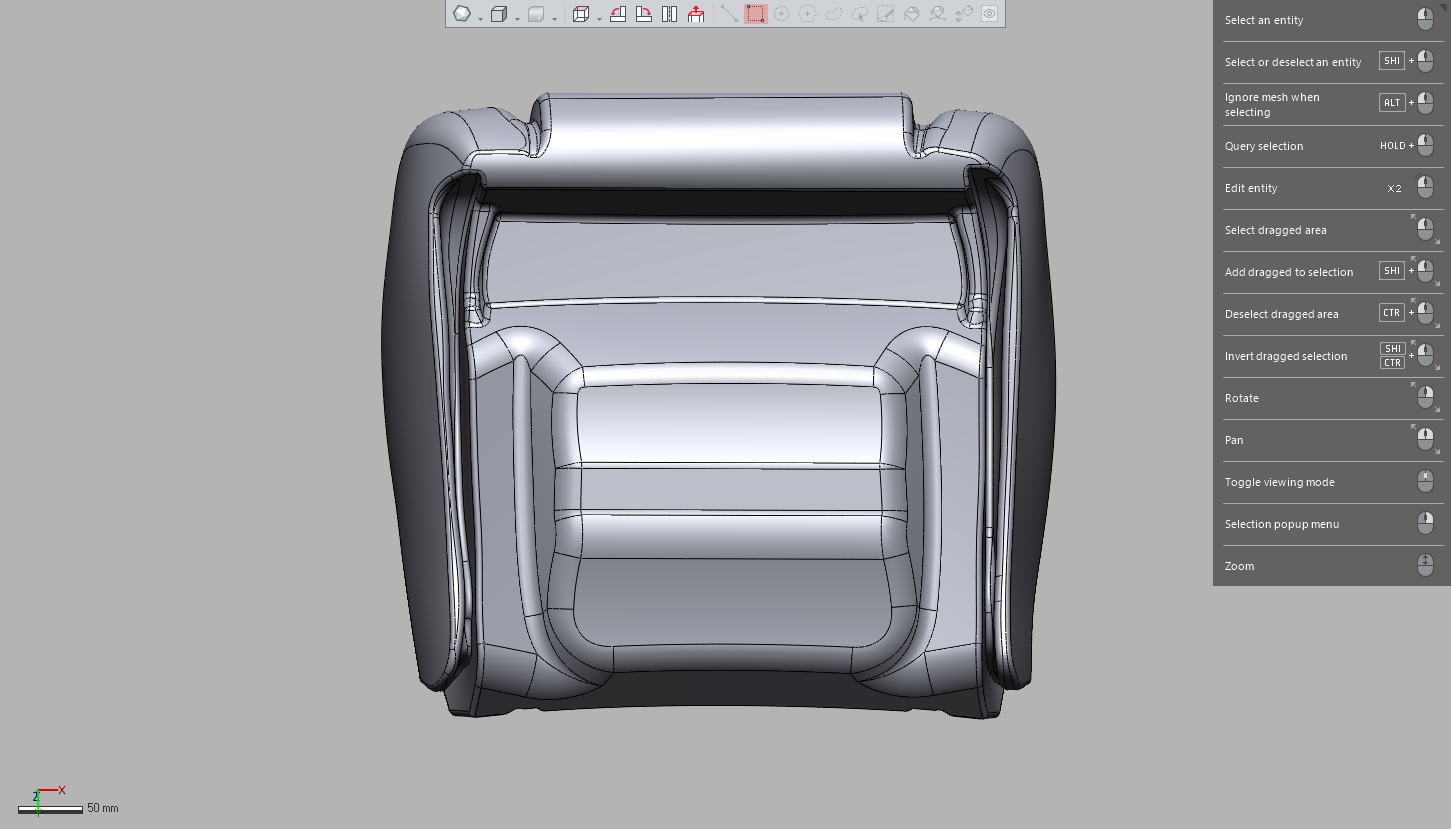Click the mouse icon beside "Zoom"
Image resolution: width=1451 pixels, height=829 pixels.
(1426, 565)
